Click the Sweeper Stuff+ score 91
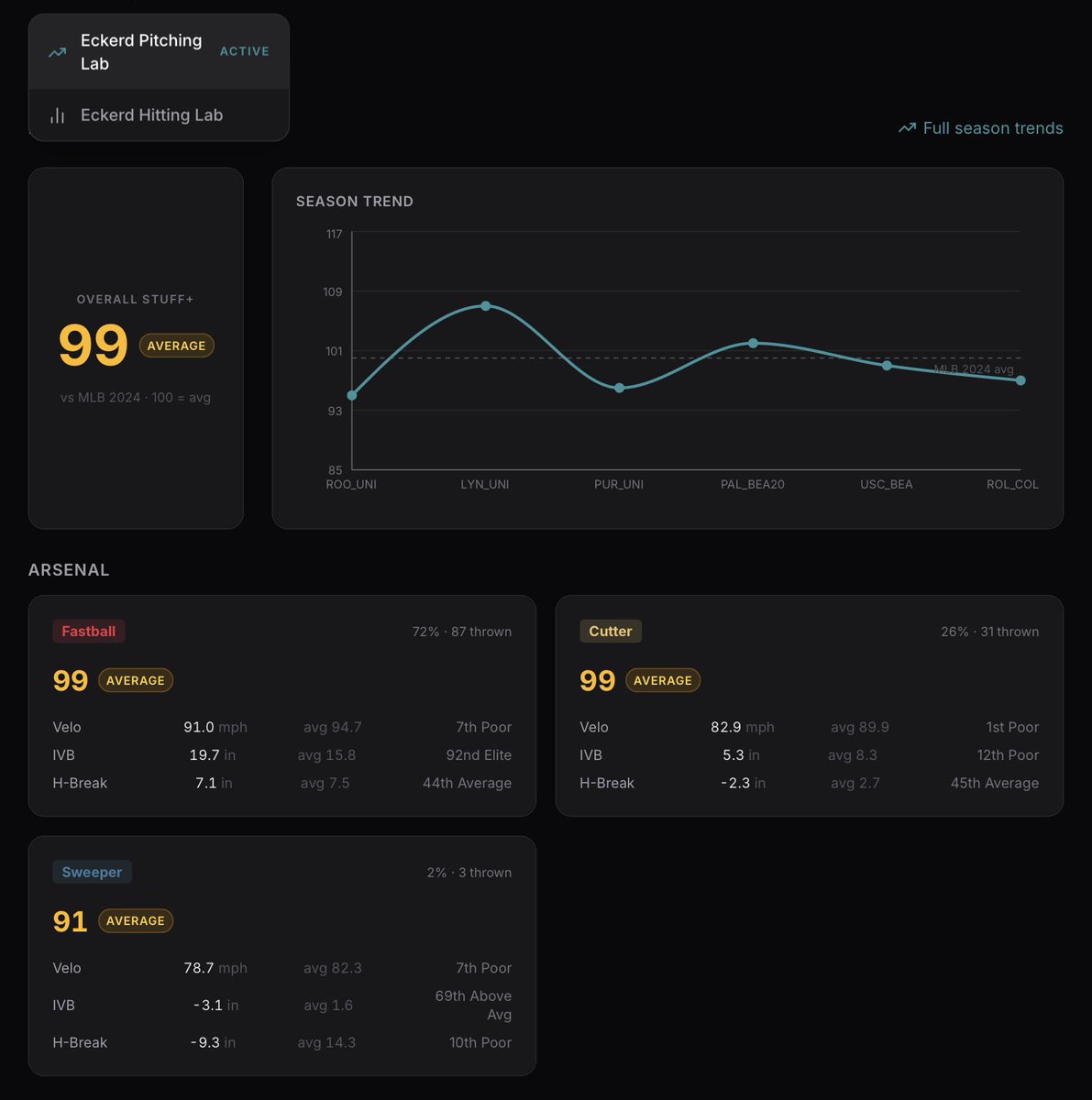Viewport: 1092px width, 1100px height. point(71,921)
